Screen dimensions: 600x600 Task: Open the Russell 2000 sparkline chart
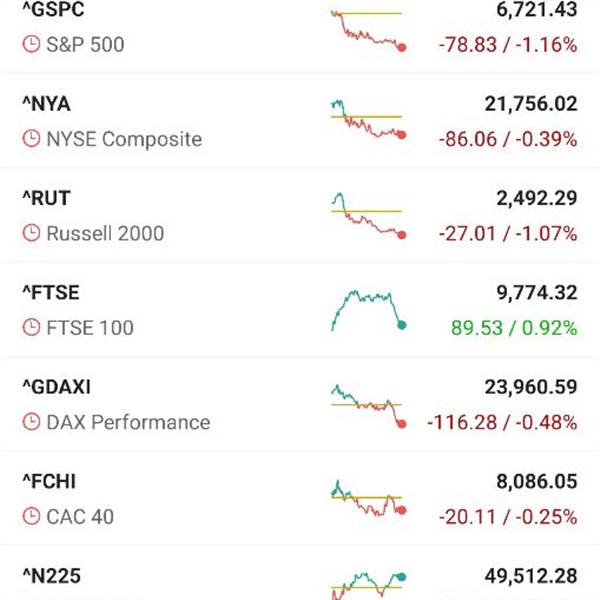tap(367, 215)
